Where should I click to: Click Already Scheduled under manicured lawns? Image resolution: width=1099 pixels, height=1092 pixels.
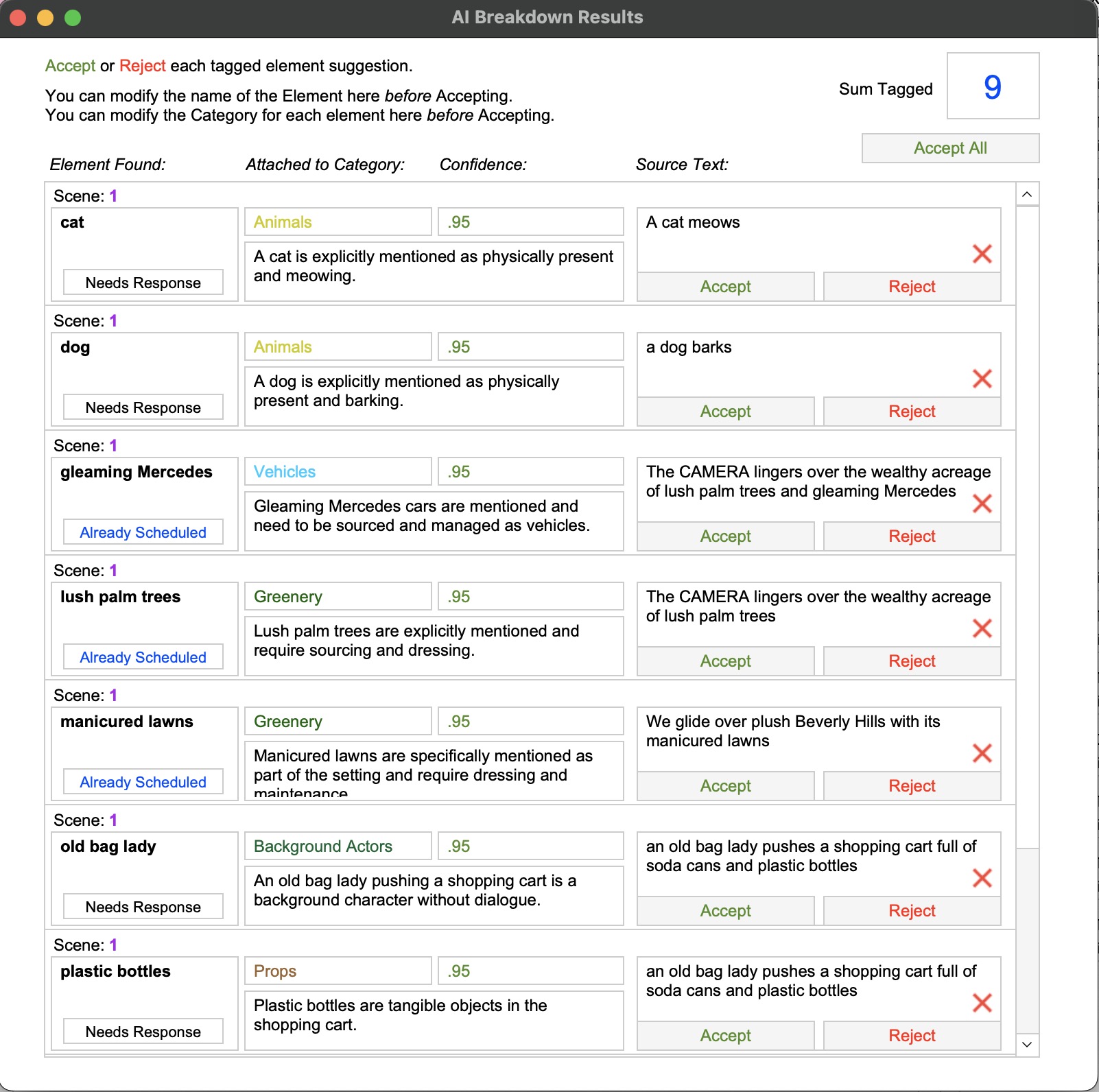(143, 782)
